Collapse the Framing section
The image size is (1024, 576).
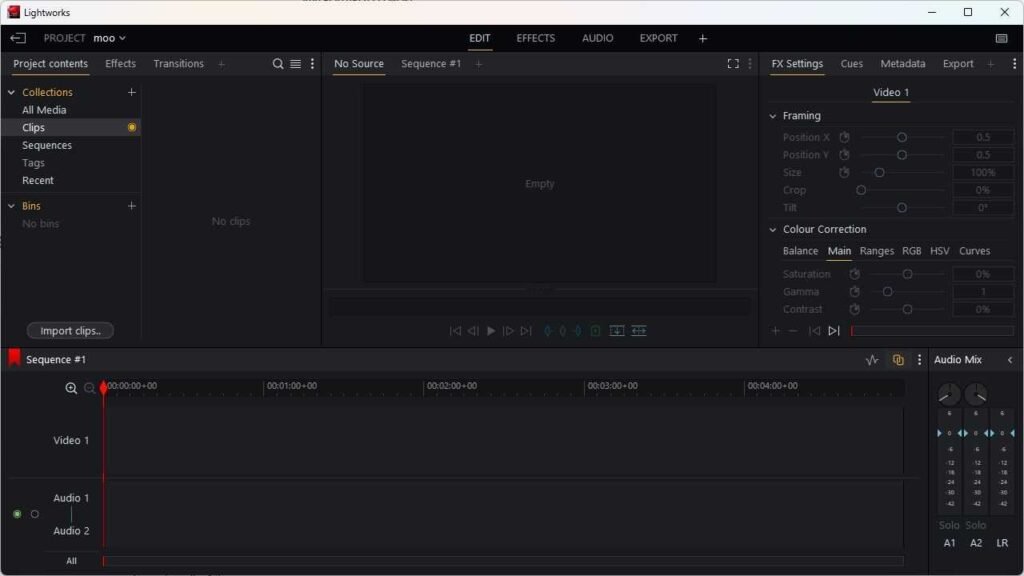pyautogui.click(x=775, y=115)
